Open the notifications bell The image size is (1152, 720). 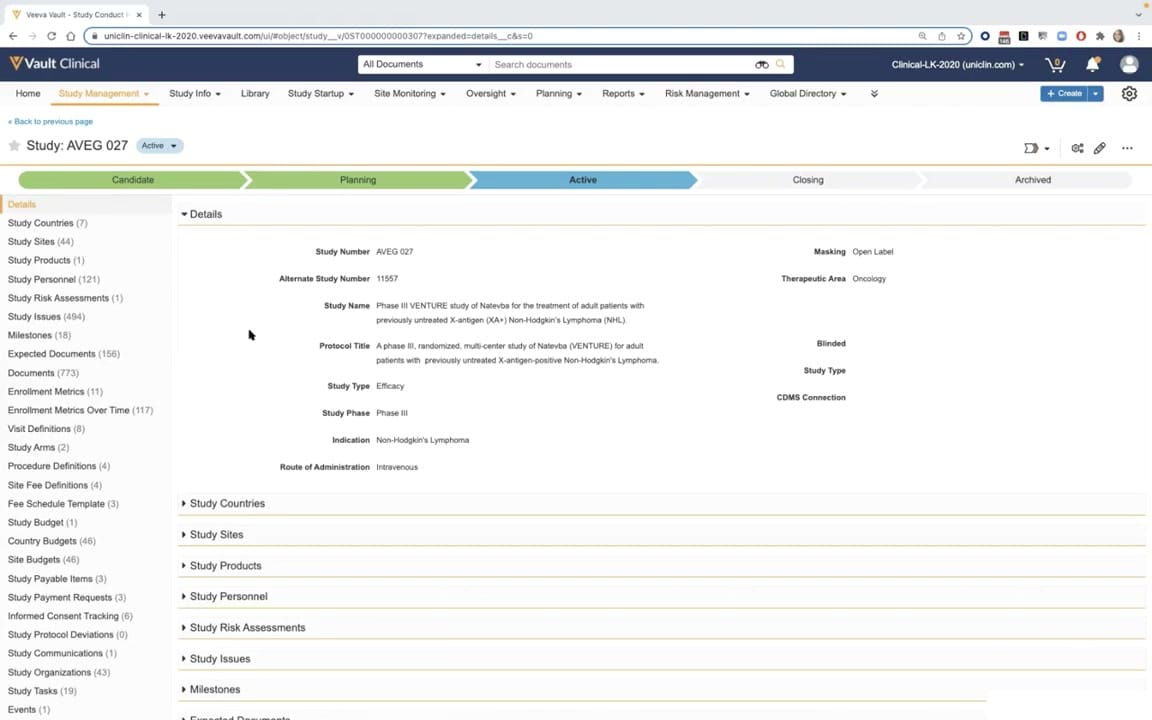[x=1092, y=65]
